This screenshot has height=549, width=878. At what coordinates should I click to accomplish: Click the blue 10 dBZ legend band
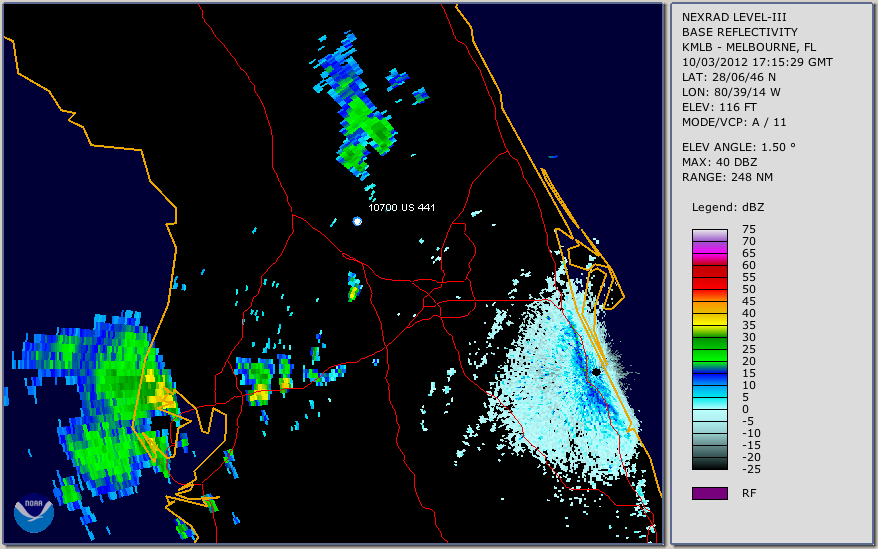709,379
